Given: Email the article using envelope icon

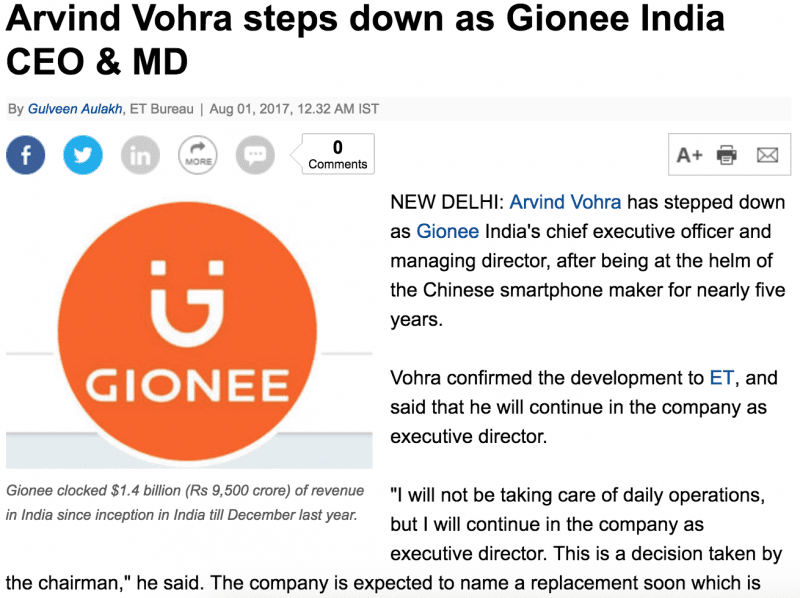Looking at the screenshot, I should (767, 155).
